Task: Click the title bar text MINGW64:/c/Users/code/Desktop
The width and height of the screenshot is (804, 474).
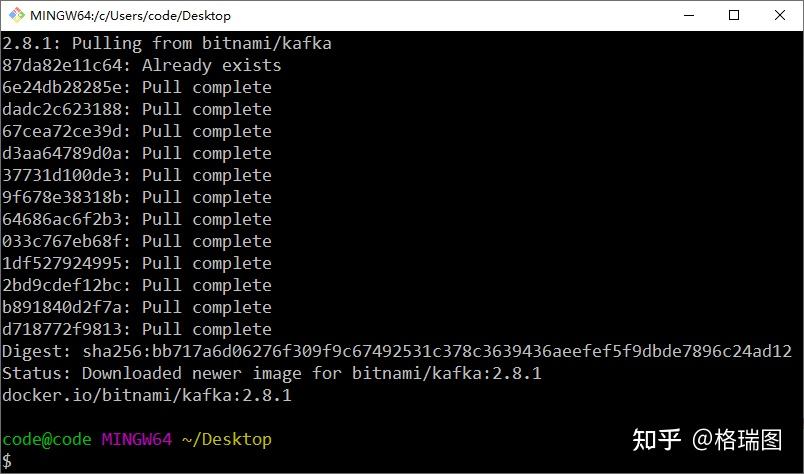Action: click(x=130, y=16)
